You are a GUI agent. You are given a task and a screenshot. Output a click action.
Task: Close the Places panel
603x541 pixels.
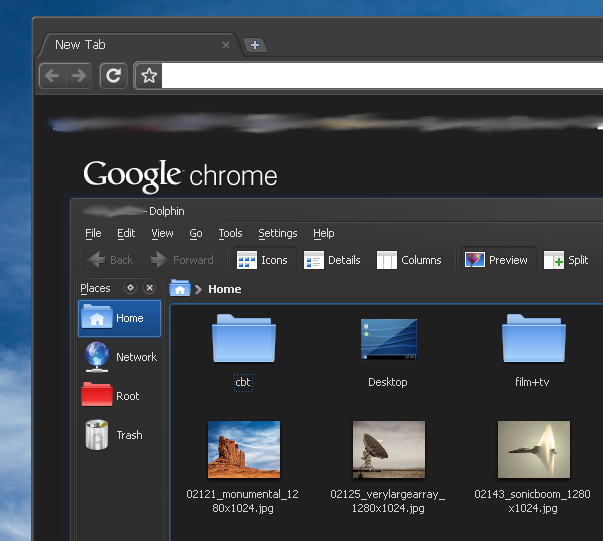(150, 288)
